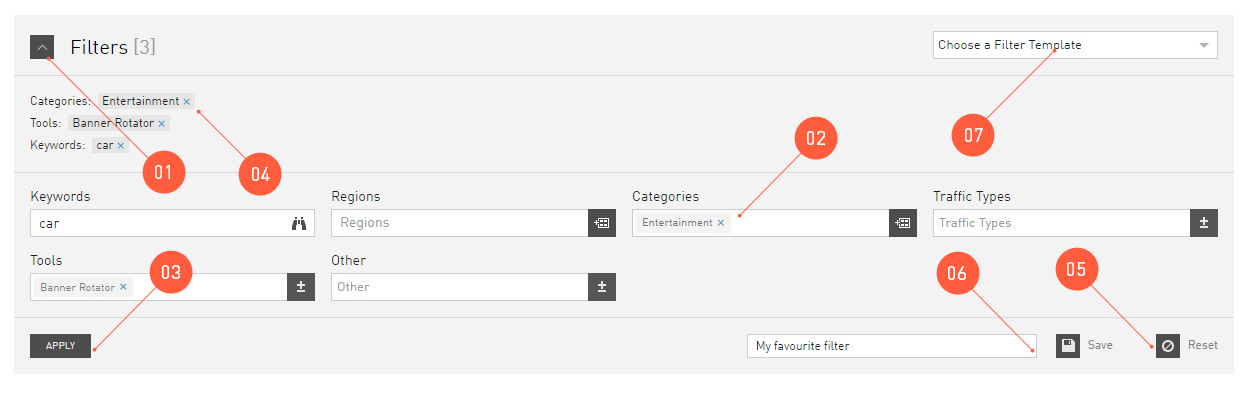
Task: Click the My favourite filter name field
Action: 892,346
